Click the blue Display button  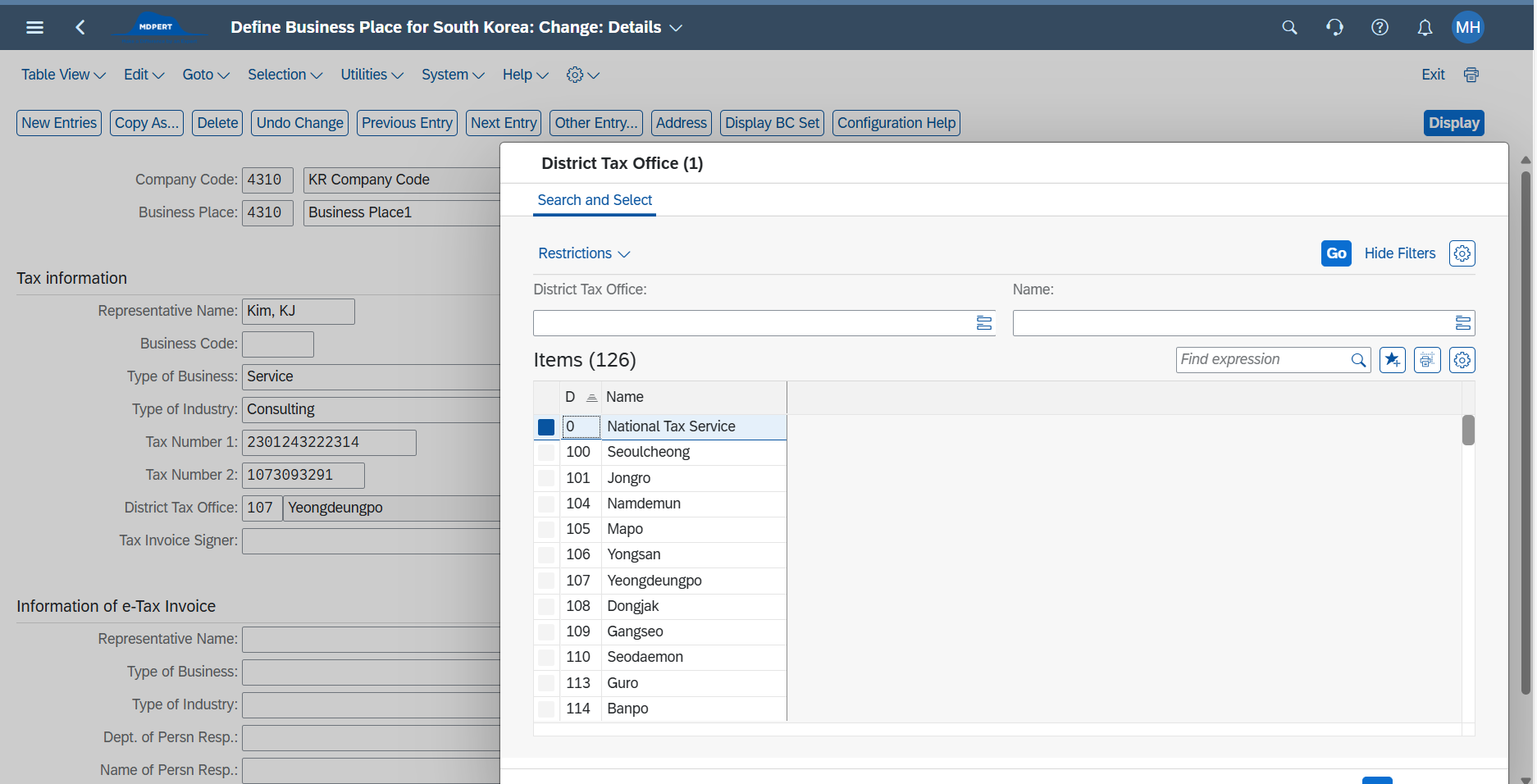tap(1454, 123)
